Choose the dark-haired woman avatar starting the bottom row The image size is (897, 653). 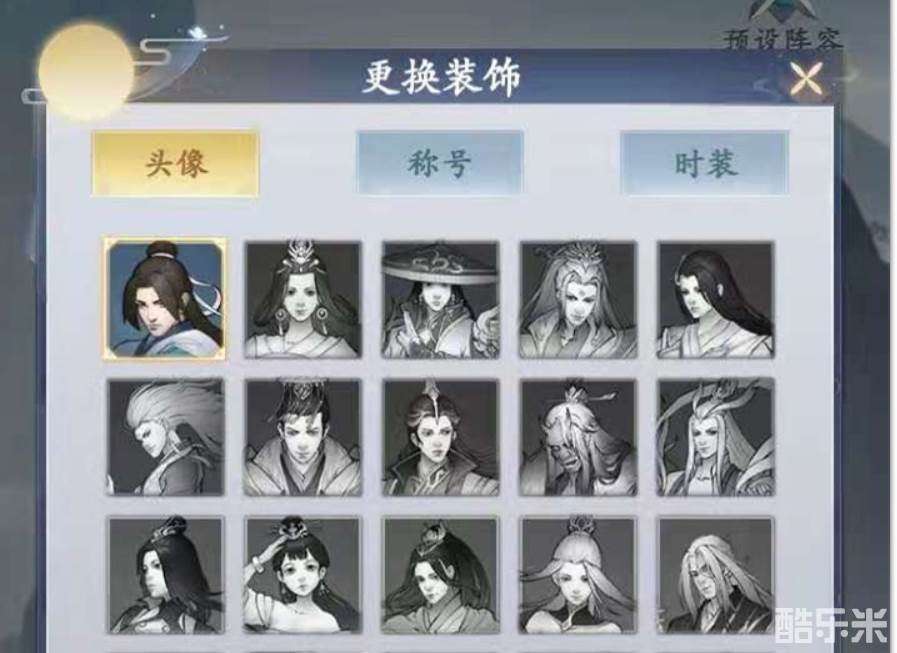click(x=166, y=575)
